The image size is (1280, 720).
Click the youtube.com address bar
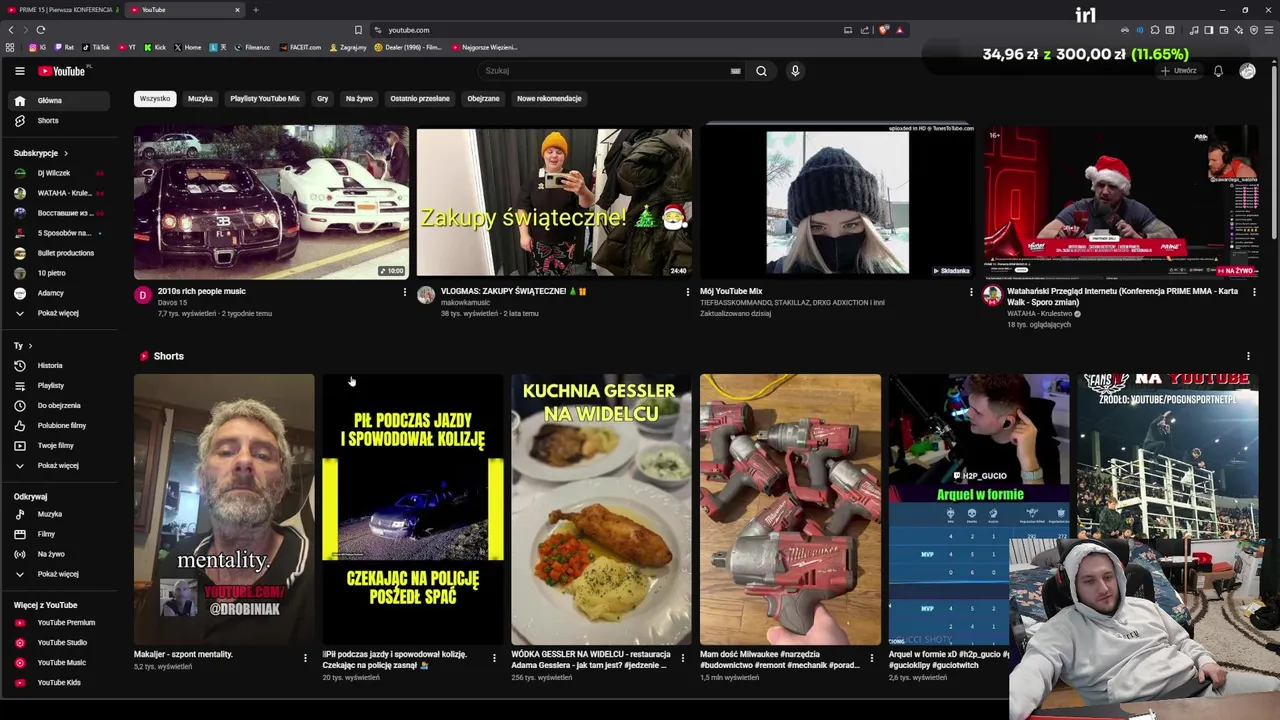[610, 30]
